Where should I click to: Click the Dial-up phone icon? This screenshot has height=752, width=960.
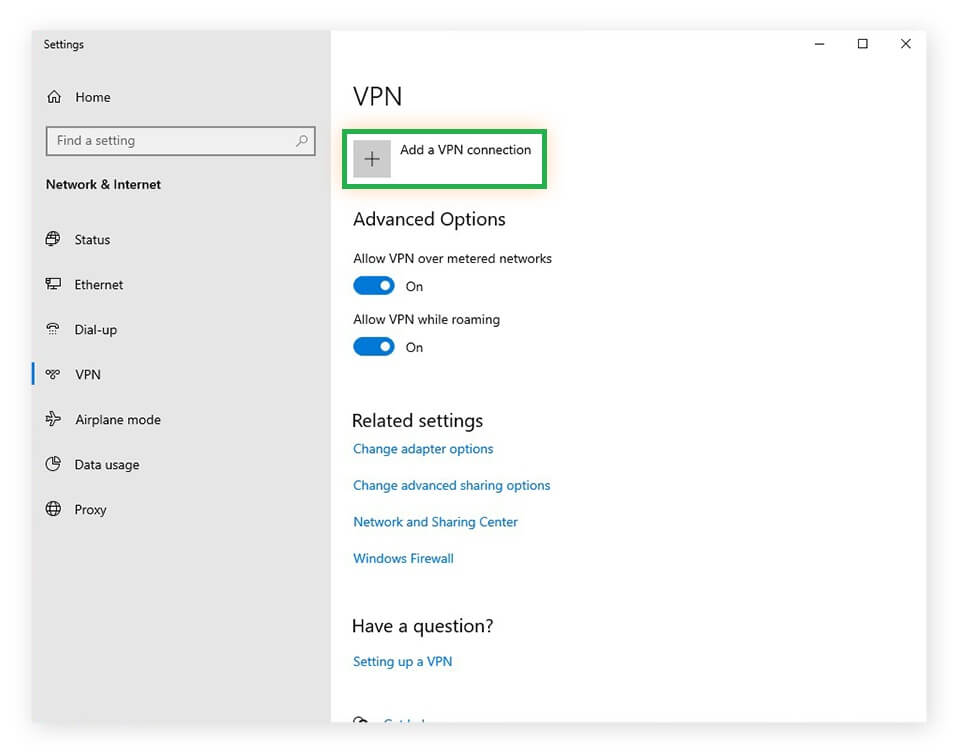[x=53, y=329]
